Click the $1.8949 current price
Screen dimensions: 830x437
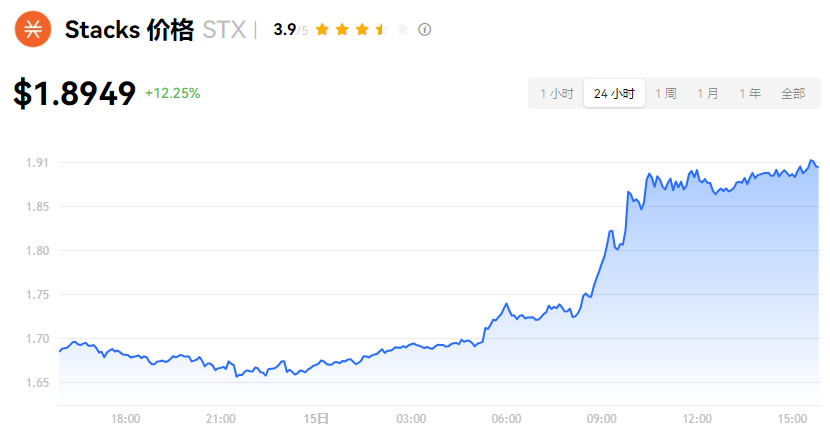click(x=75, y=93)
